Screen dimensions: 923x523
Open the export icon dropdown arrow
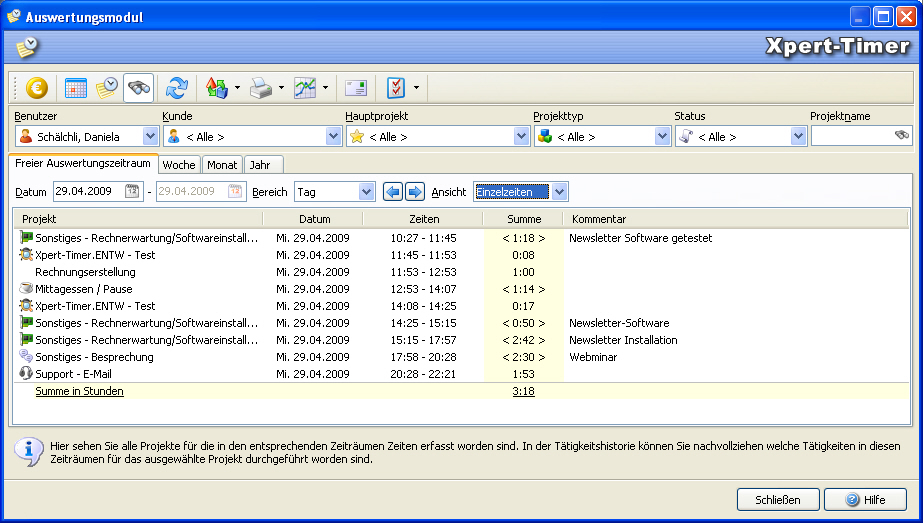(237, 88)
